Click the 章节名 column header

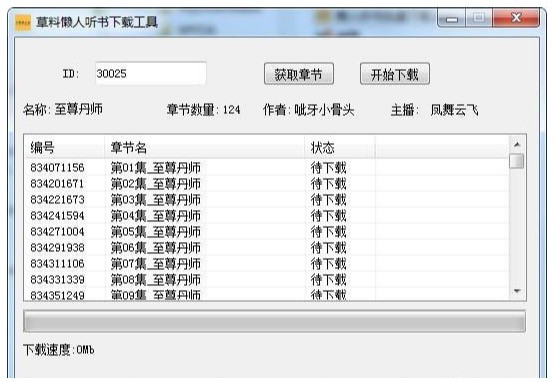(x=204, y=147)
